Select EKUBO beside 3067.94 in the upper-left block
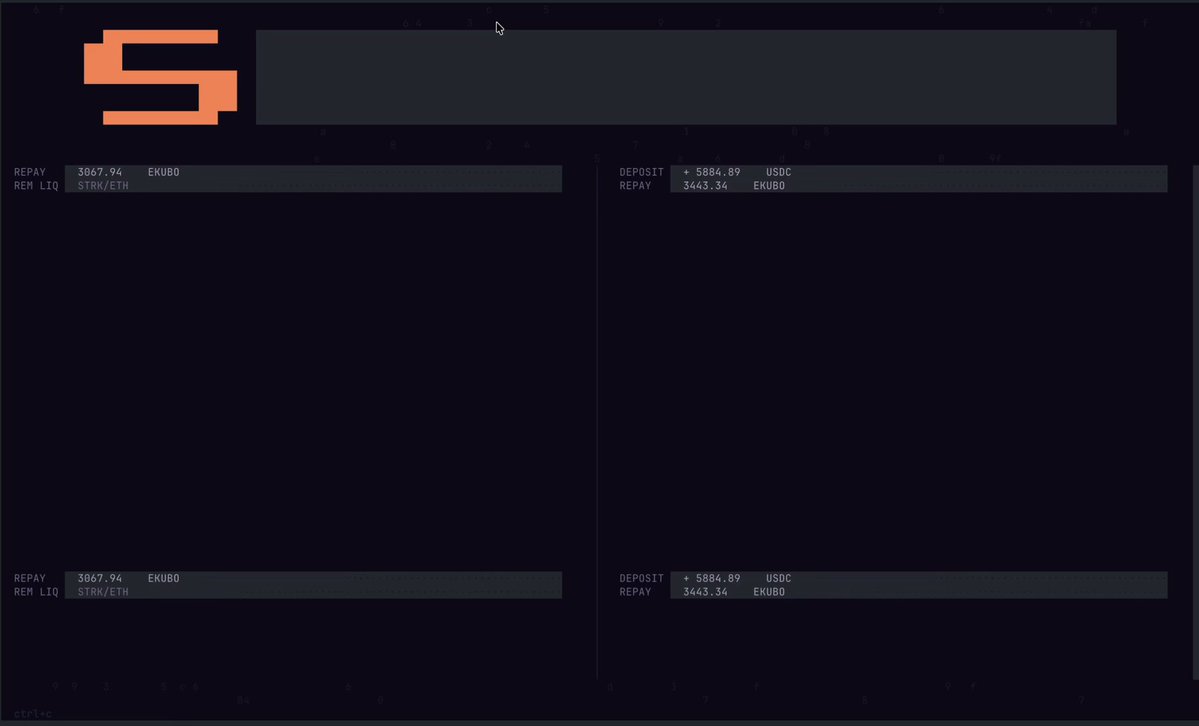1199x726 pixels. (164, 172)
